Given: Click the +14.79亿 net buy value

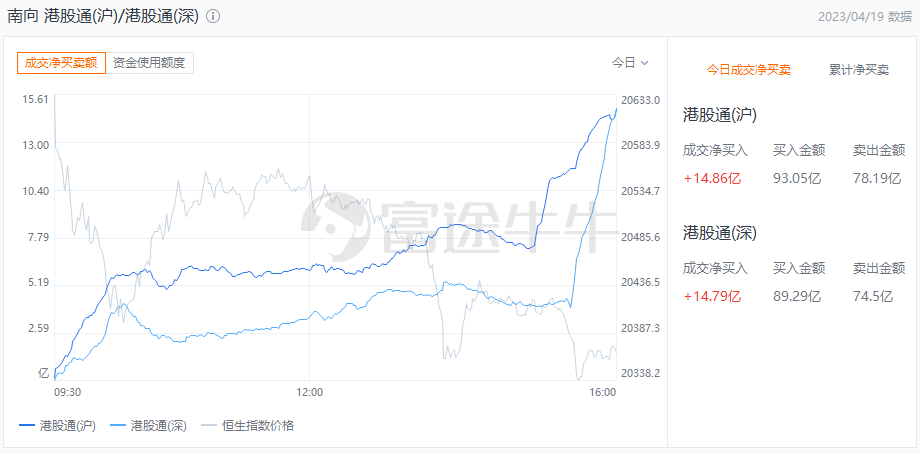Looking at the screenshot, I should [x=712, y=296].
